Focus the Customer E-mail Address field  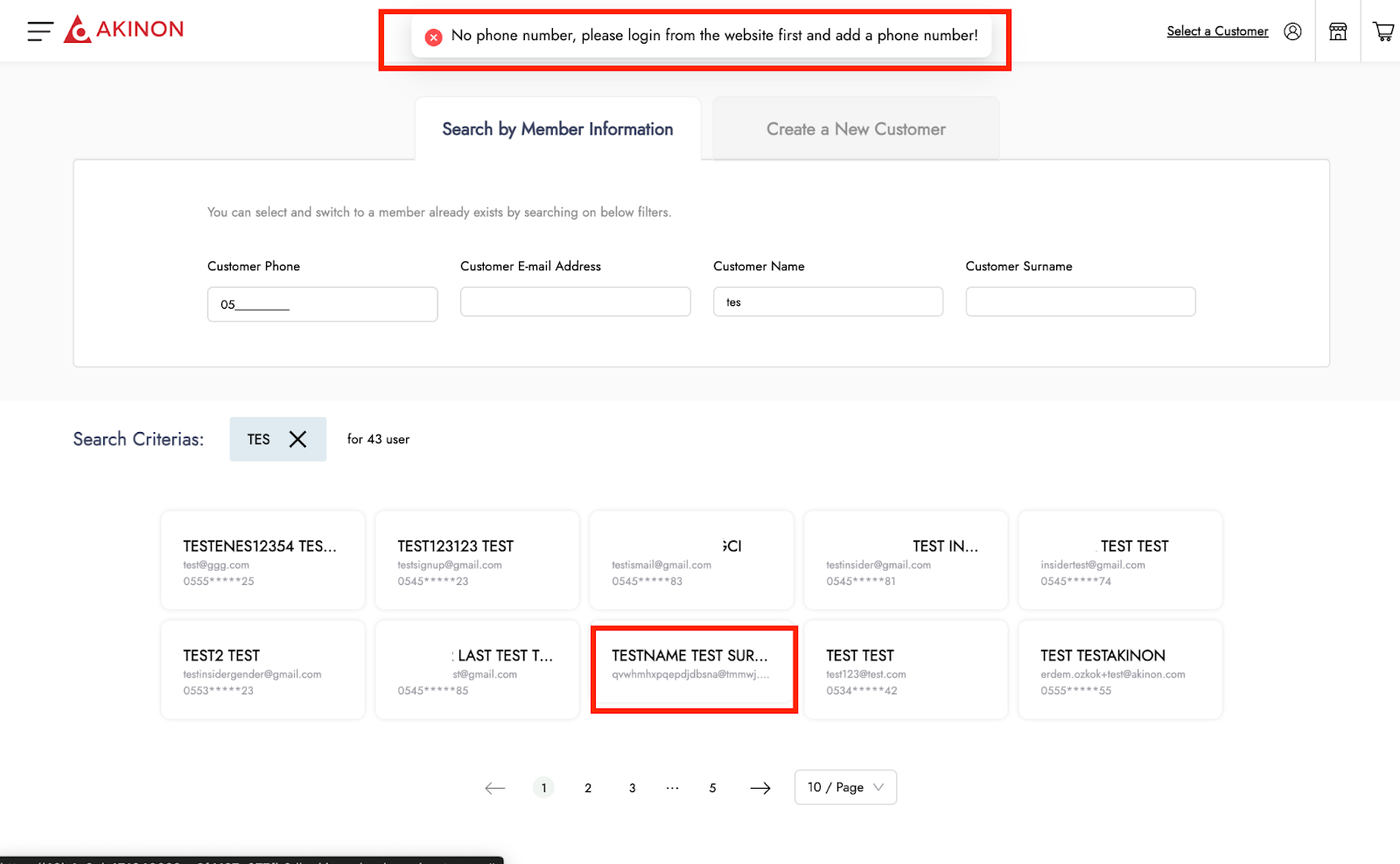point(575,302)
